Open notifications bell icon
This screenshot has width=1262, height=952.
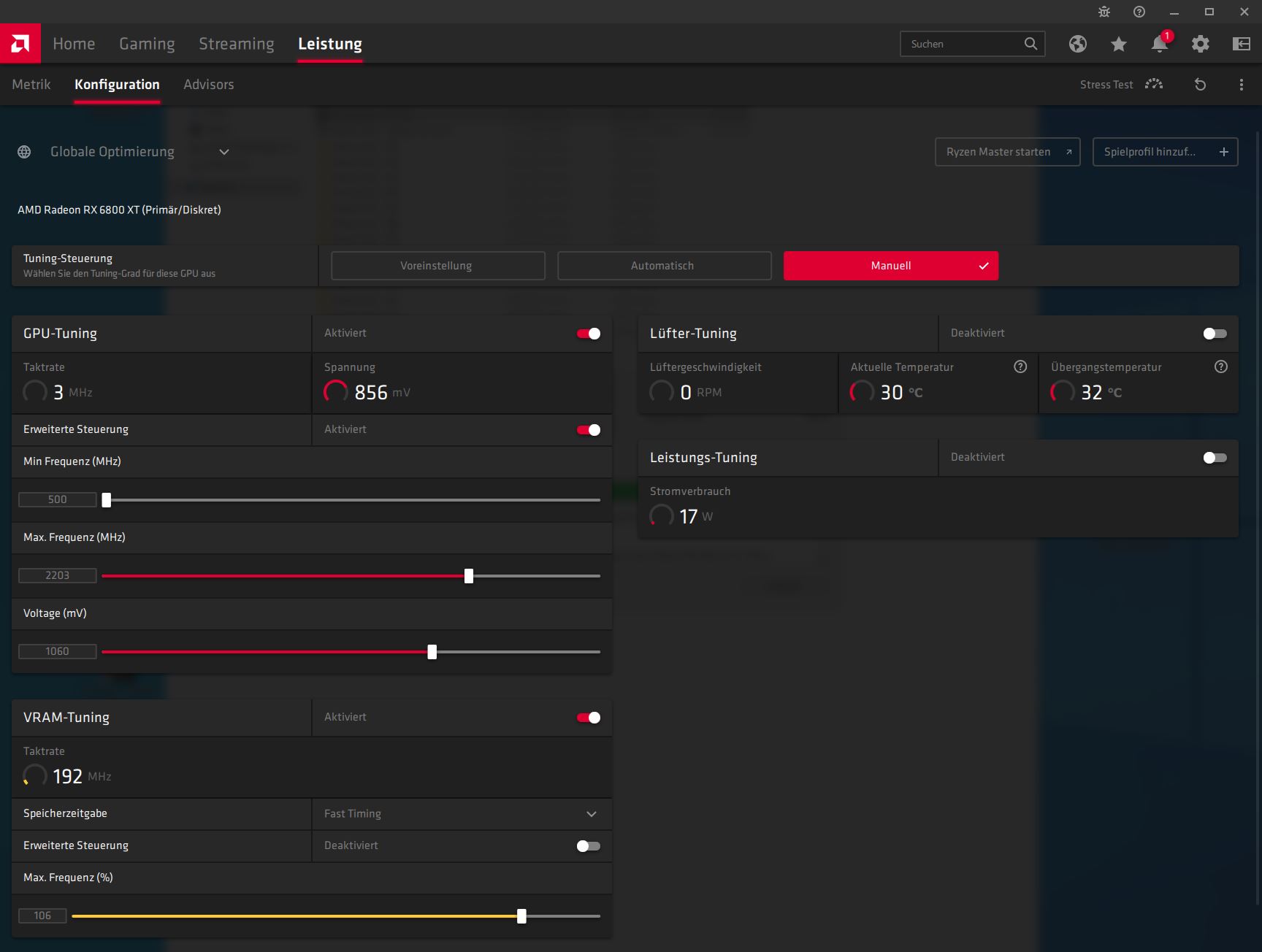[x=1160, y=43]
